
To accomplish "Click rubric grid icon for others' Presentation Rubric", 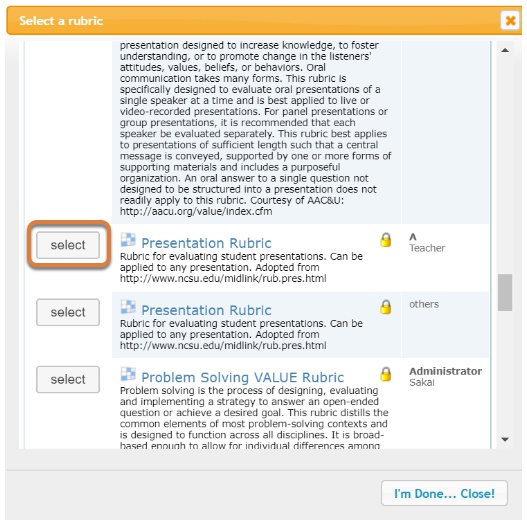I will point(128,307).
